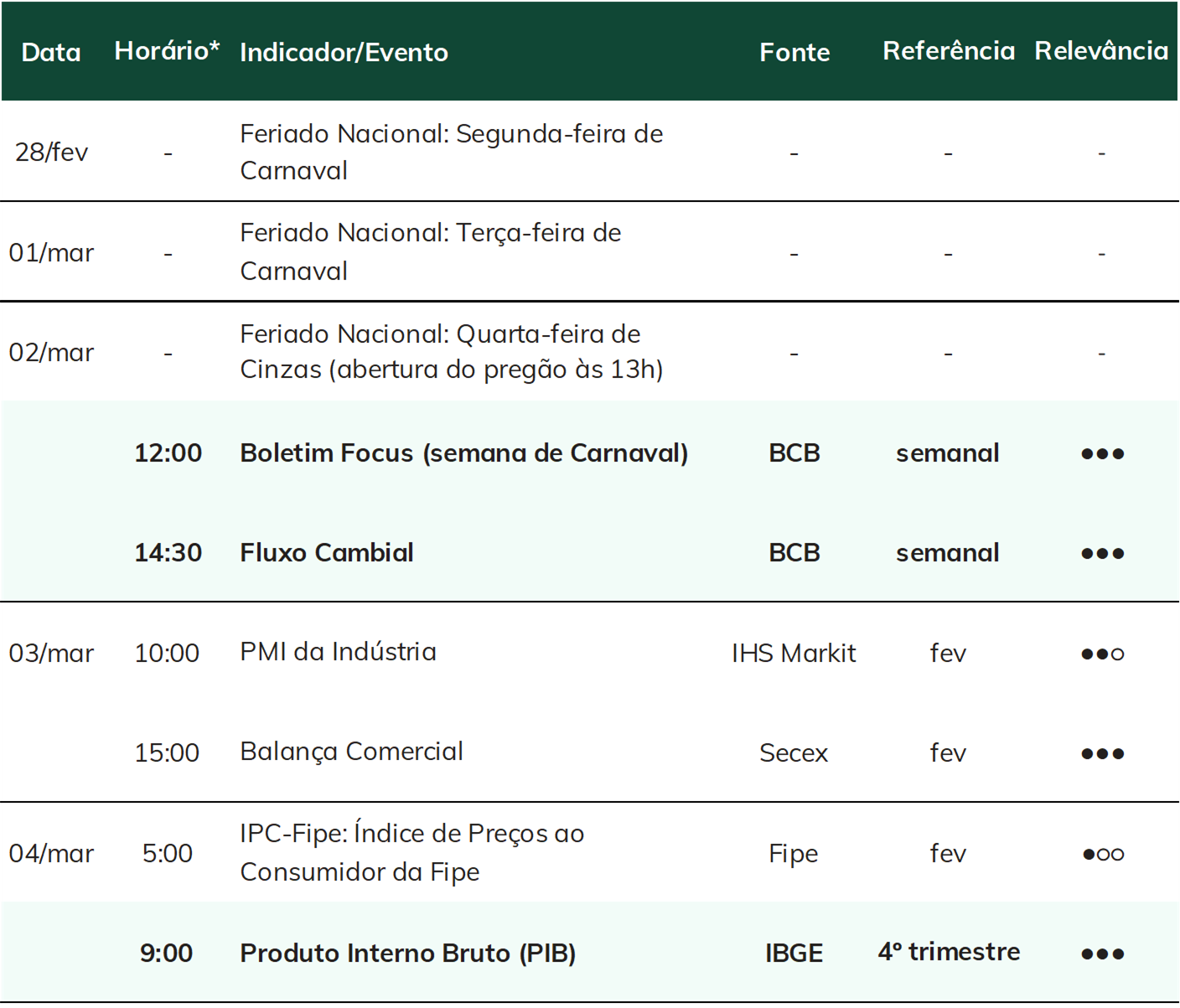Image resolution: width=1180 pixels, height=1008 pixels.
Task: Click the Balança Comercial relevance dots
Action: click(1102, 754)
